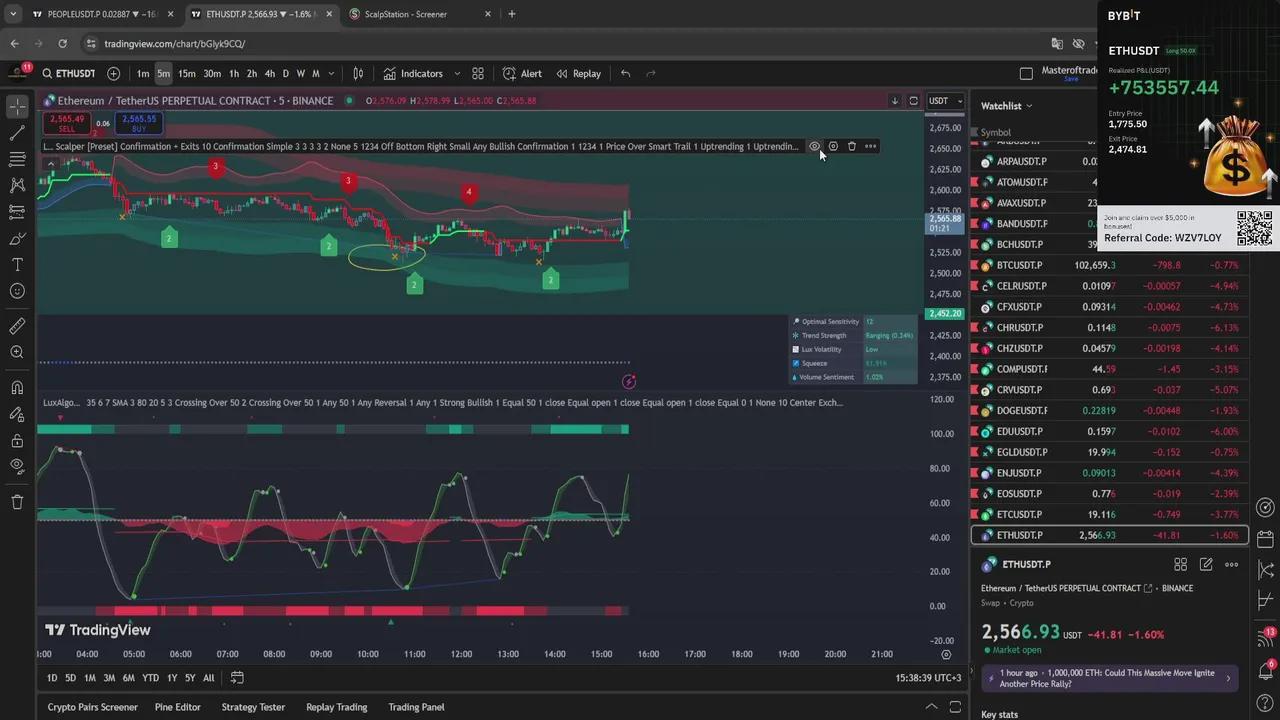
Task: Undo the last chart action
Action: (x=625, y=73)
